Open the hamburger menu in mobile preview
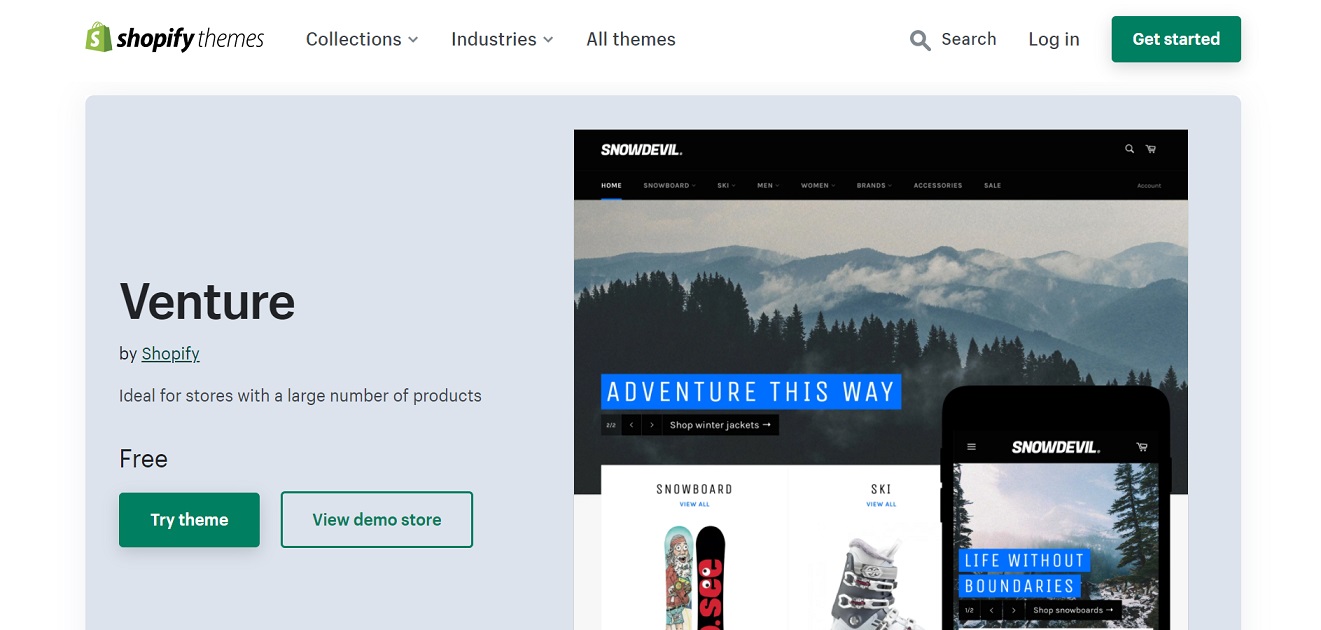 click(971, 447)
